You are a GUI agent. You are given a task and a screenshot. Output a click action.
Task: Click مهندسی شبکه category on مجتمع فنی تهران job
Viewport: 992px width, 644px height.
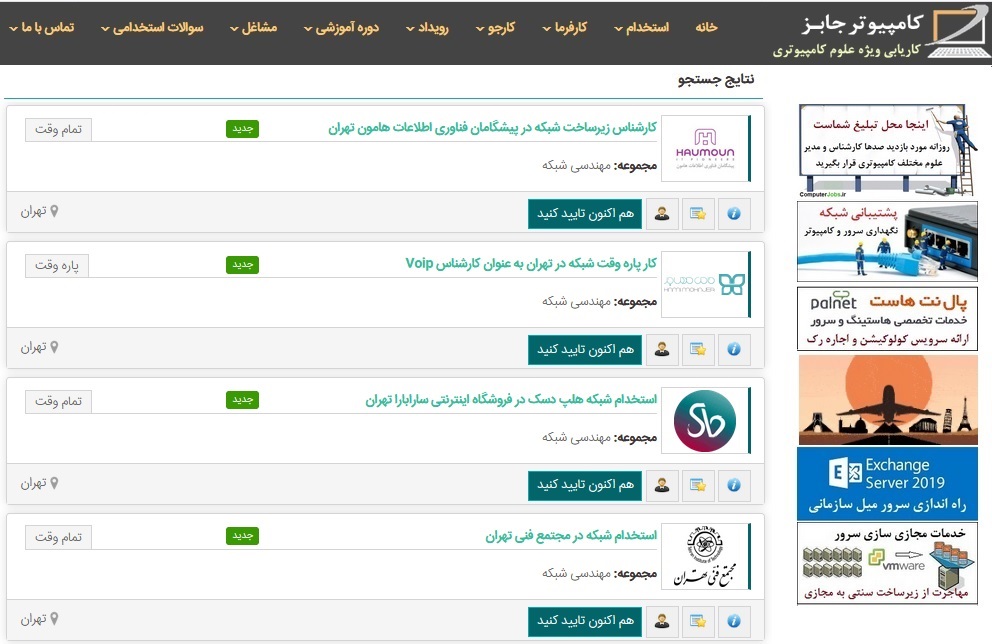[576, 574]
